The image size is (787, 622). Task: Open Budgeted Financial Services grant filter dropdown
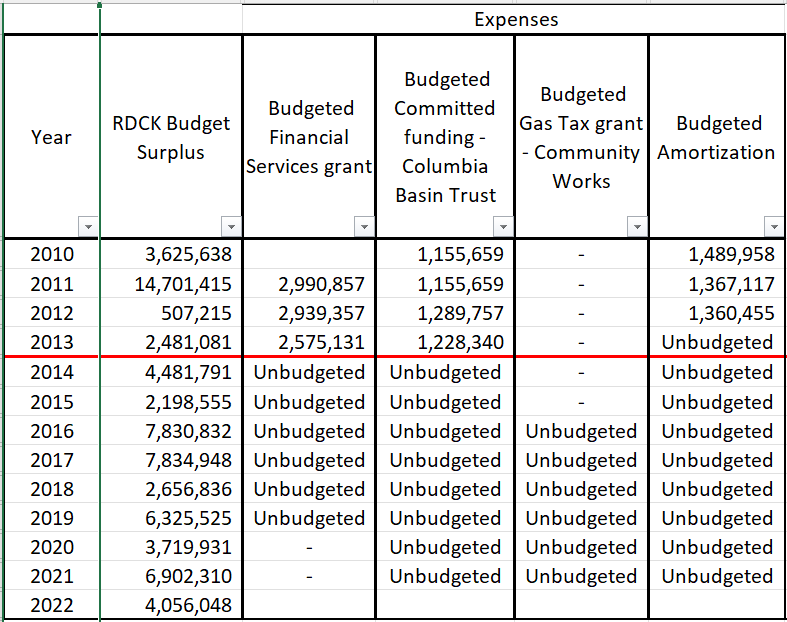(x=364, y=227)
